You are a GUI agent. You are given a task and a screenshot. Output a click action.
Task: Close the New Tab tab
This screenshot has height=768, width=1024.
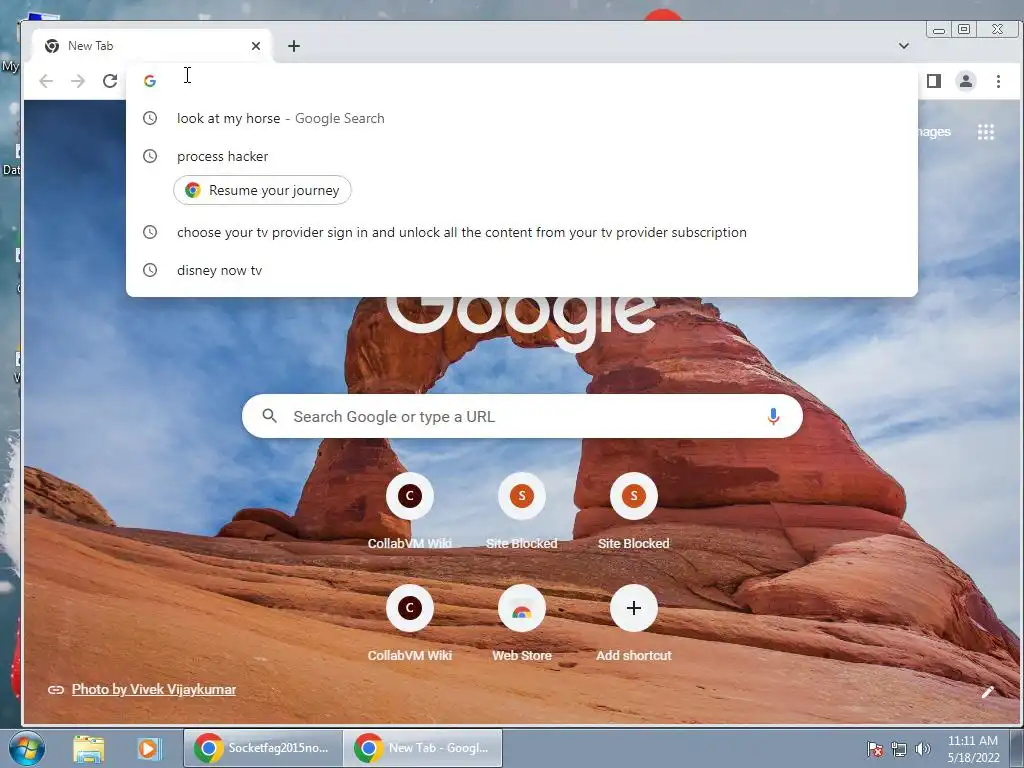coord(256,46)
